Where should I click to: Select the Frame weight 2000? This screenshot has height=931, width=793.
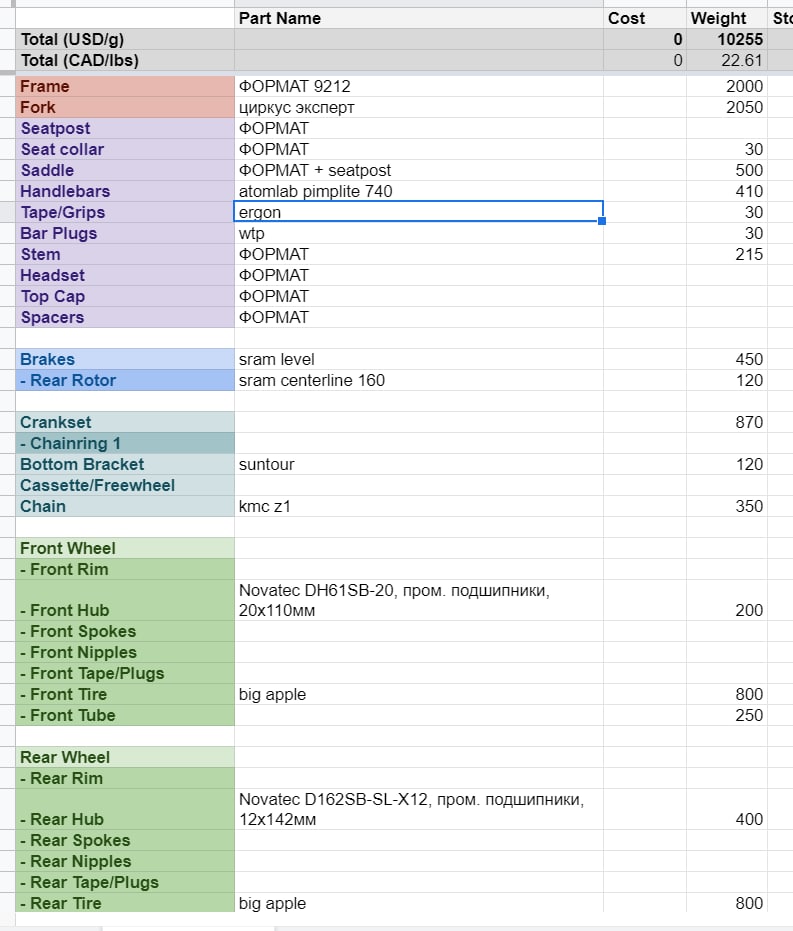pos(727,87)
